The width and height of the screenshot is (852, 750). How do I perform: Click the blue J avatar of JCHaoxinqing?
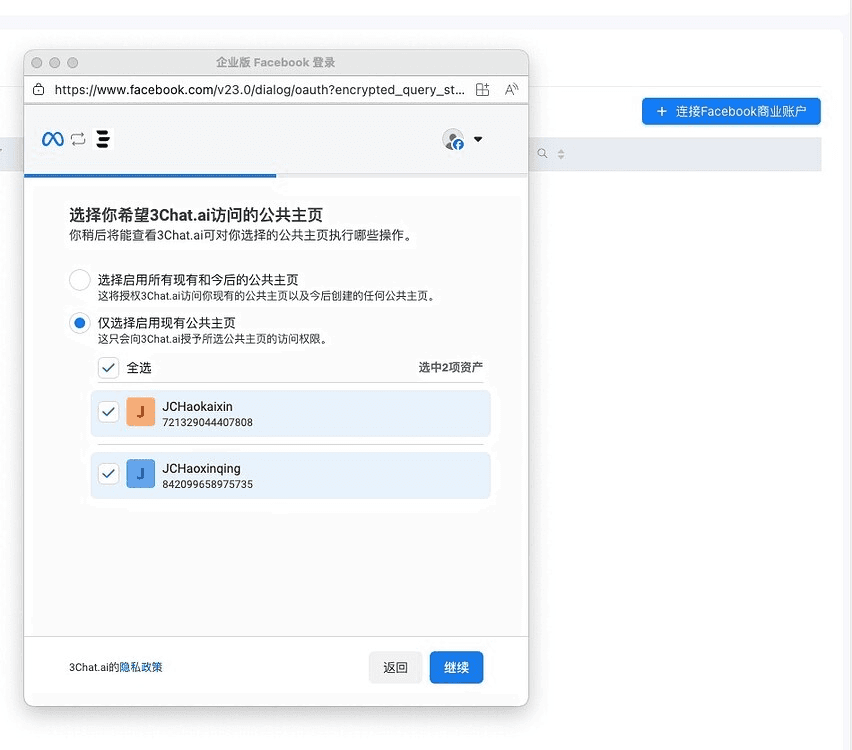tap(141, 474)
